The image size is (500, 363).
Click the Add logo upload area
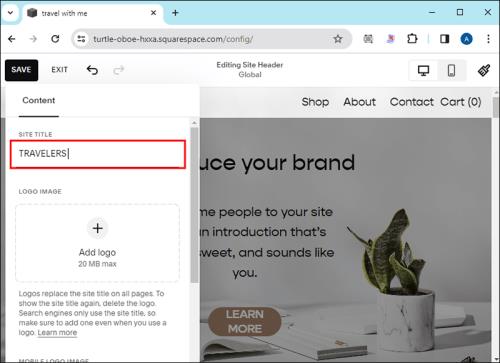coord(97,243)
